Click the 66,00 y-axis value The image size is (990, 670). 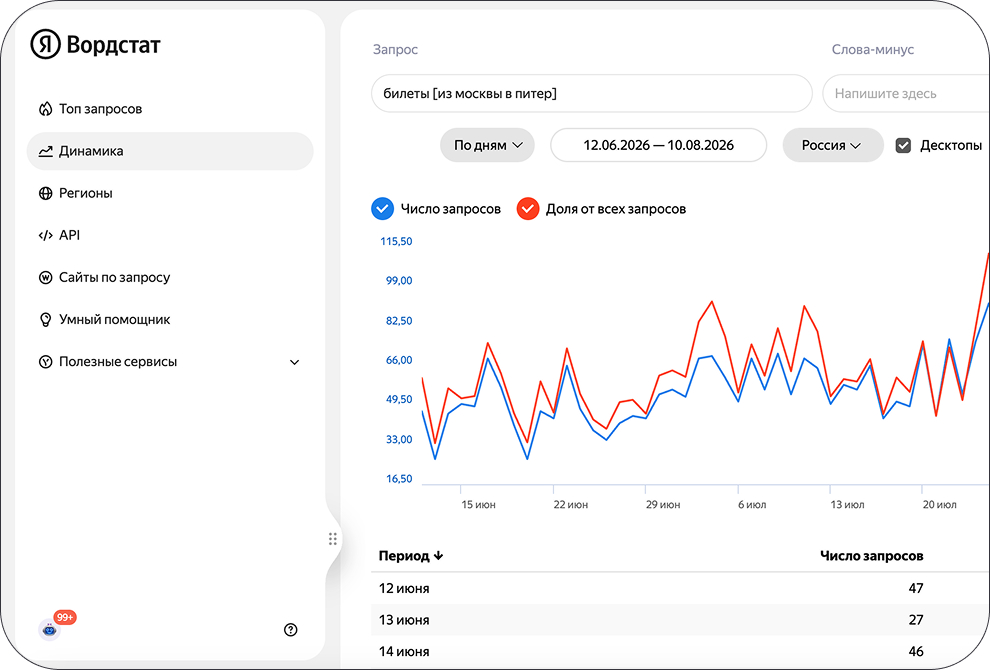[399, 360]
